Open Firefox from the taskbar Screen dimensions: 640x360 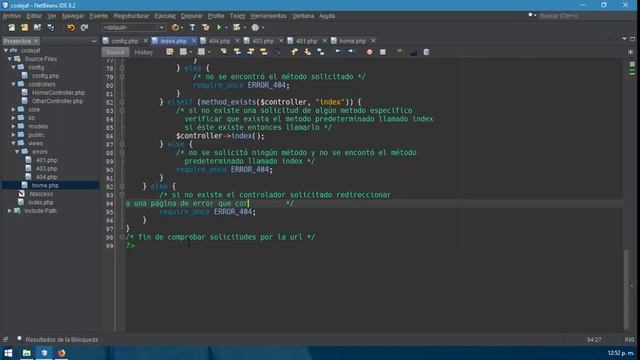pyautogui.click(x=62, y=353)
